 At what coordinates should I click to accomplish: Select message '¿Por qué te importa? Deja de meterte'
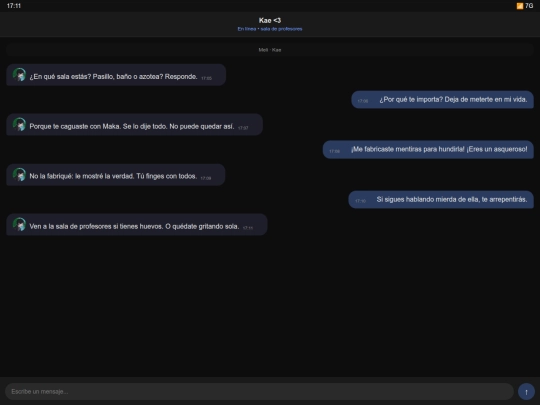[443, 100]
